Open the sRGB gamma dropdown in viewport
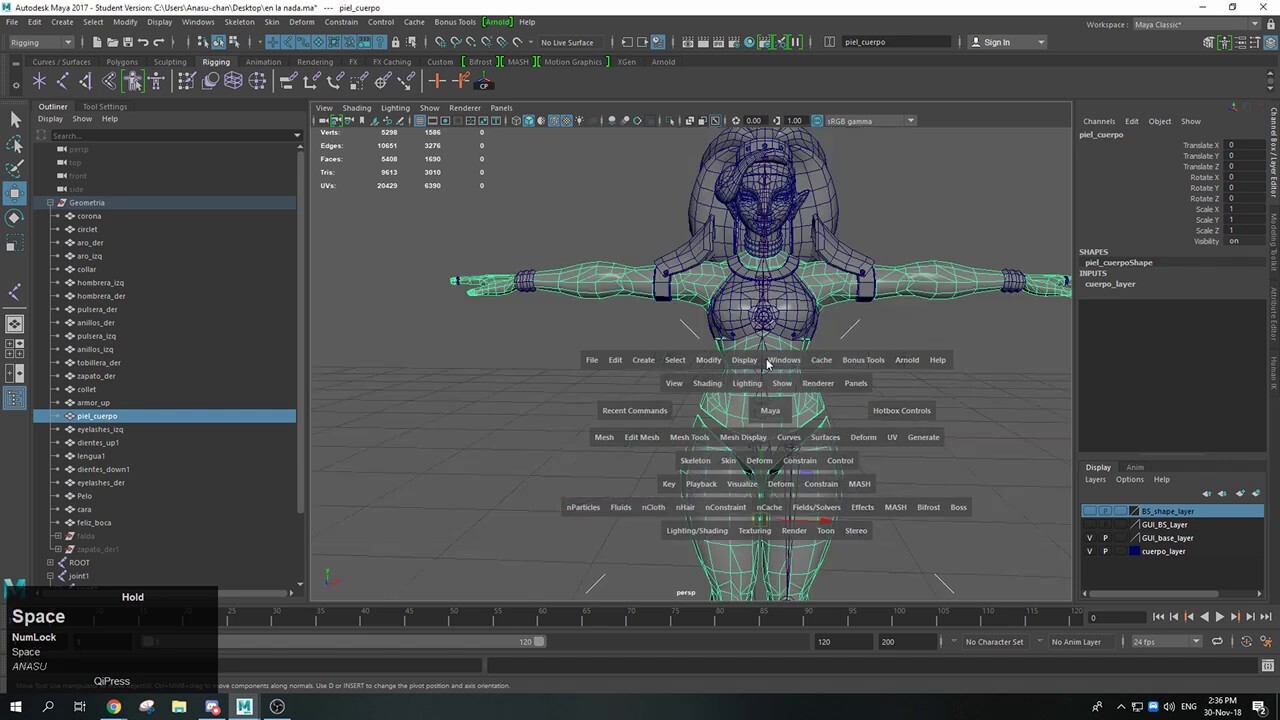1280x720 pixels. [909, 121]
